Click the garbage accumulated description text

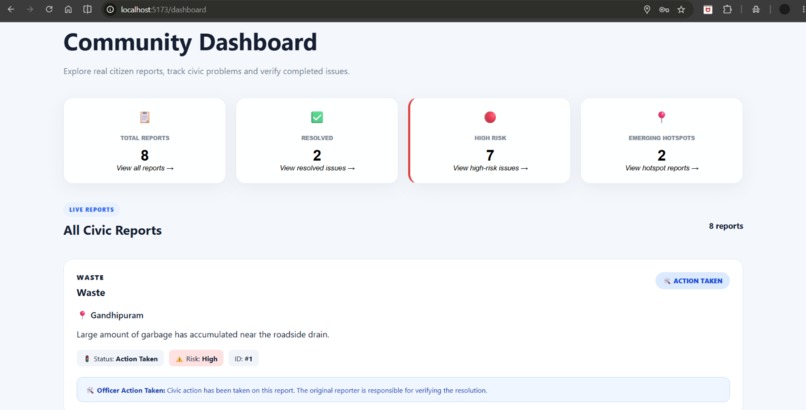[203, 334]
